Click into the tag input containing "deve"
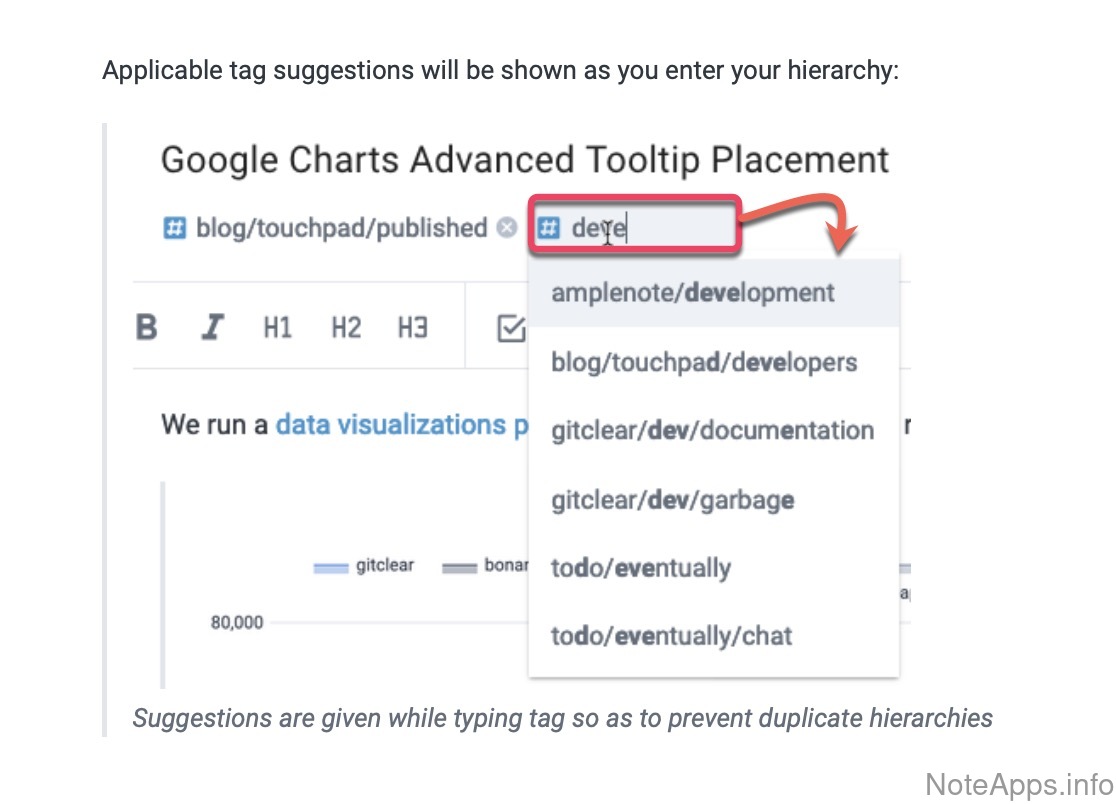The width and height of the screenshot is (1116, 804). tap(650, 229)
